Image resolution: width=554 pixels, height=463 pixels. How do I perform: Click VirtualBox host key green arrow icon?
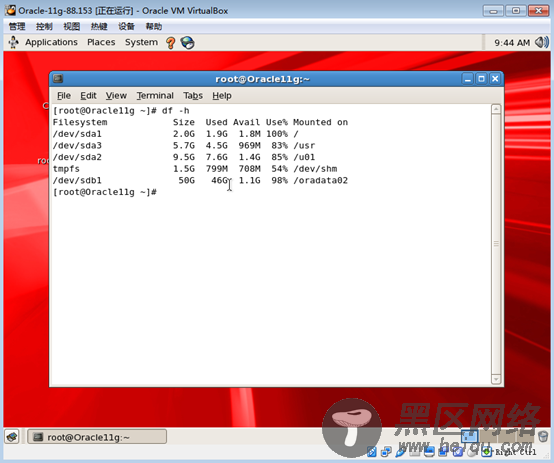pyautogui.click(x=487, y=451)
